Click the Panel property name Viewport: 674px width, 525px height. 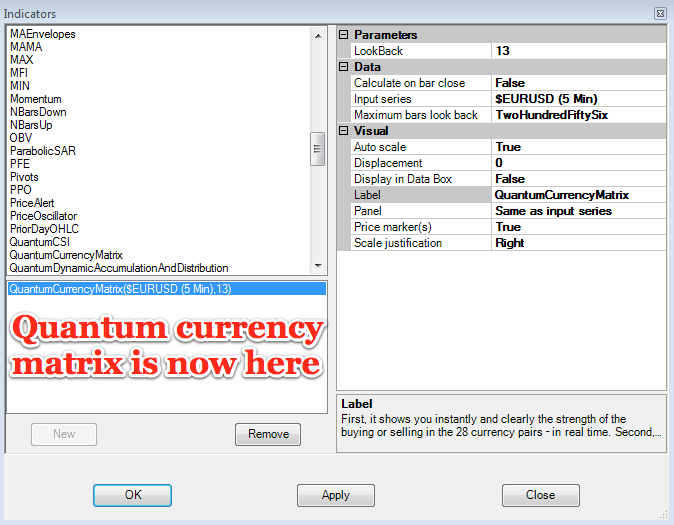coord(368,211)
